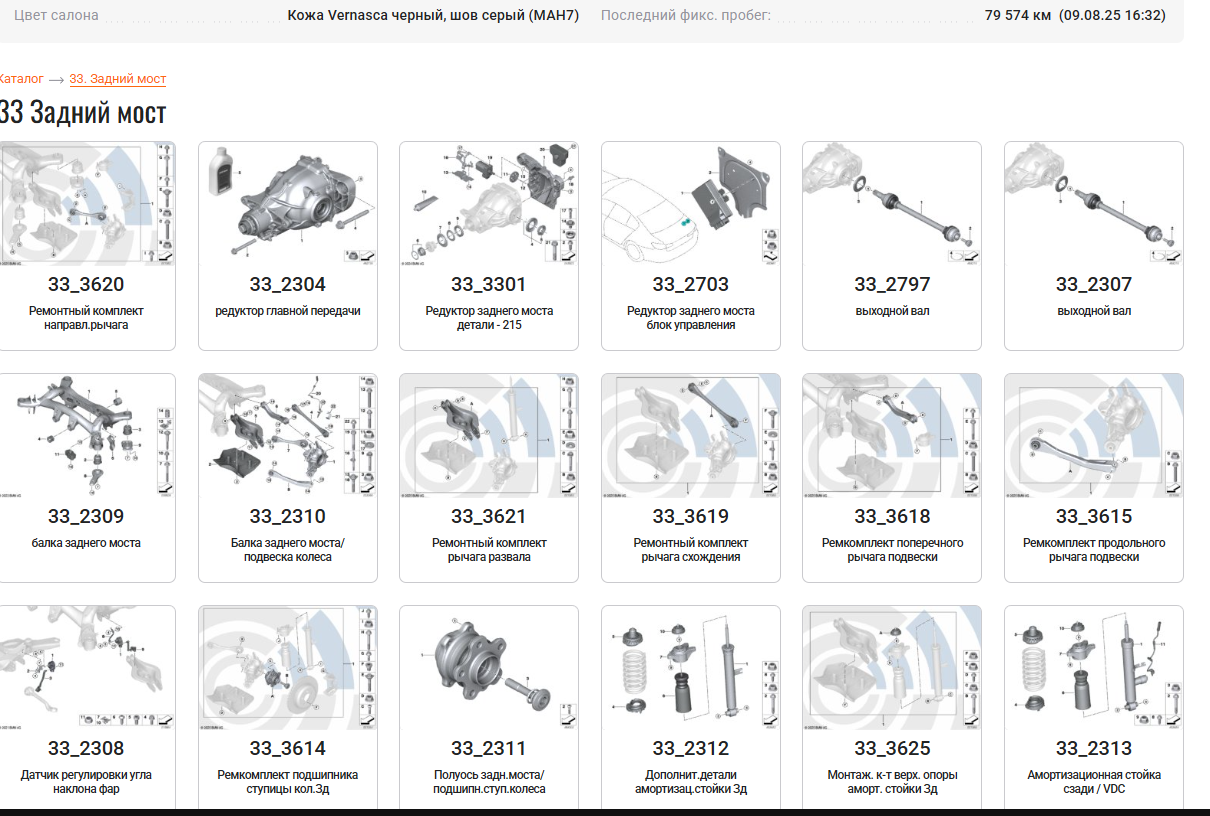The height and width of the screenshot is (816, 1210).
Task: Select label Полуось задн.моста/ подшипн.ступ.колеса
Action: [x=489, y=782]
